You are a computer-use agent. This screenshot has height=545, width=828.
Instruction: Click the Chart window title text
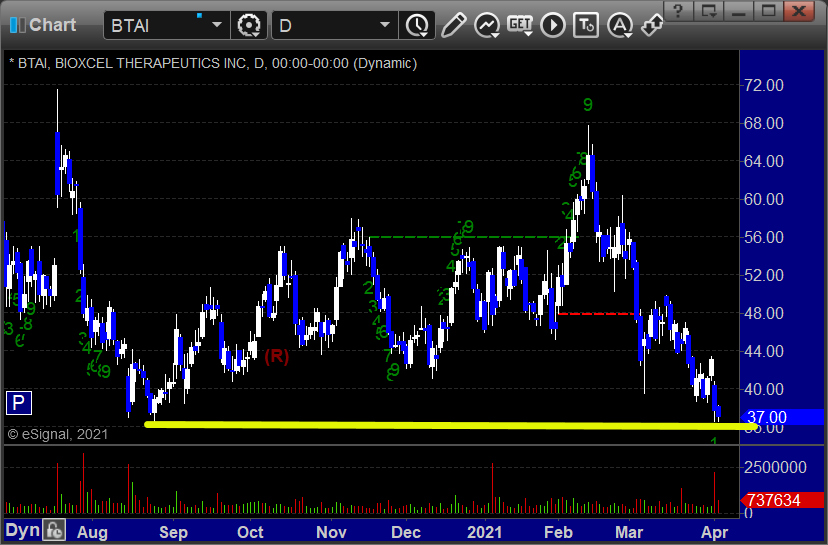click(x=52, y=25)
